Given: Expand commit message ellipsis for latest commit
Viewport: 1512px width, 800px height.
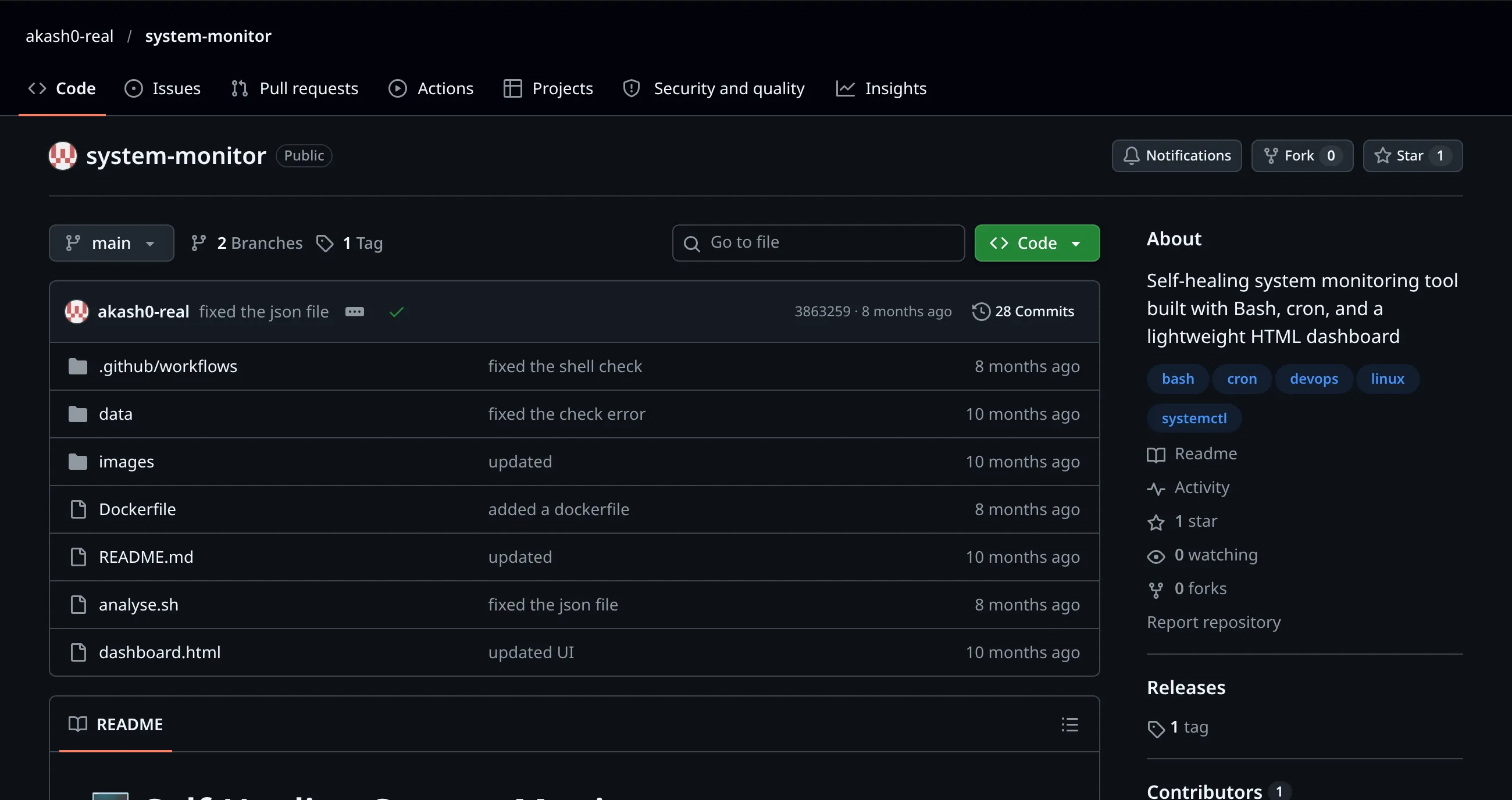Looking at the screenshot, I should point(355,312).
